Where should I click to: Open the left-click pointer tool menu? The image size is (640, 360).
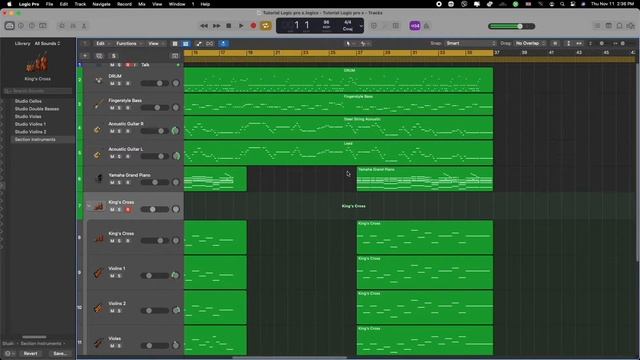click(x=349, y=44)
